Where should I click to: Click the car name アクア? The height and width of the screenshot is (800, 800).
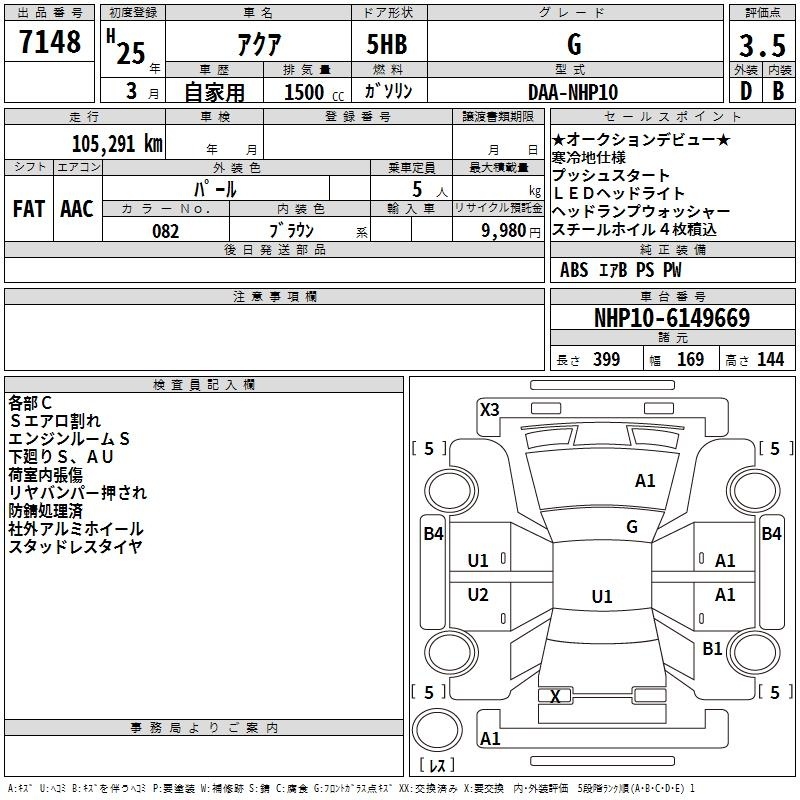tap(259, 44)
